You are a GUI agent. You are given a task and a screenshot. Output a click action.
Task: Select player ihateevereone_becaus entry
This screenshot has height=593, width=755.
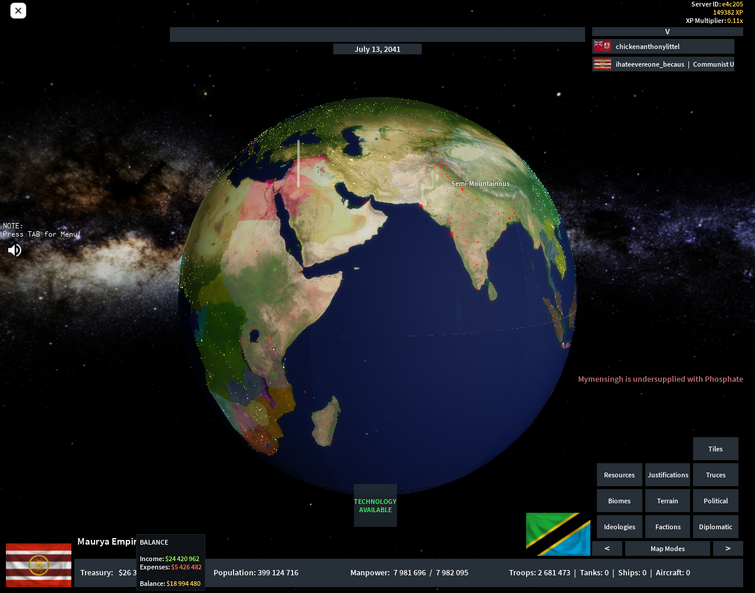point(663,64)
